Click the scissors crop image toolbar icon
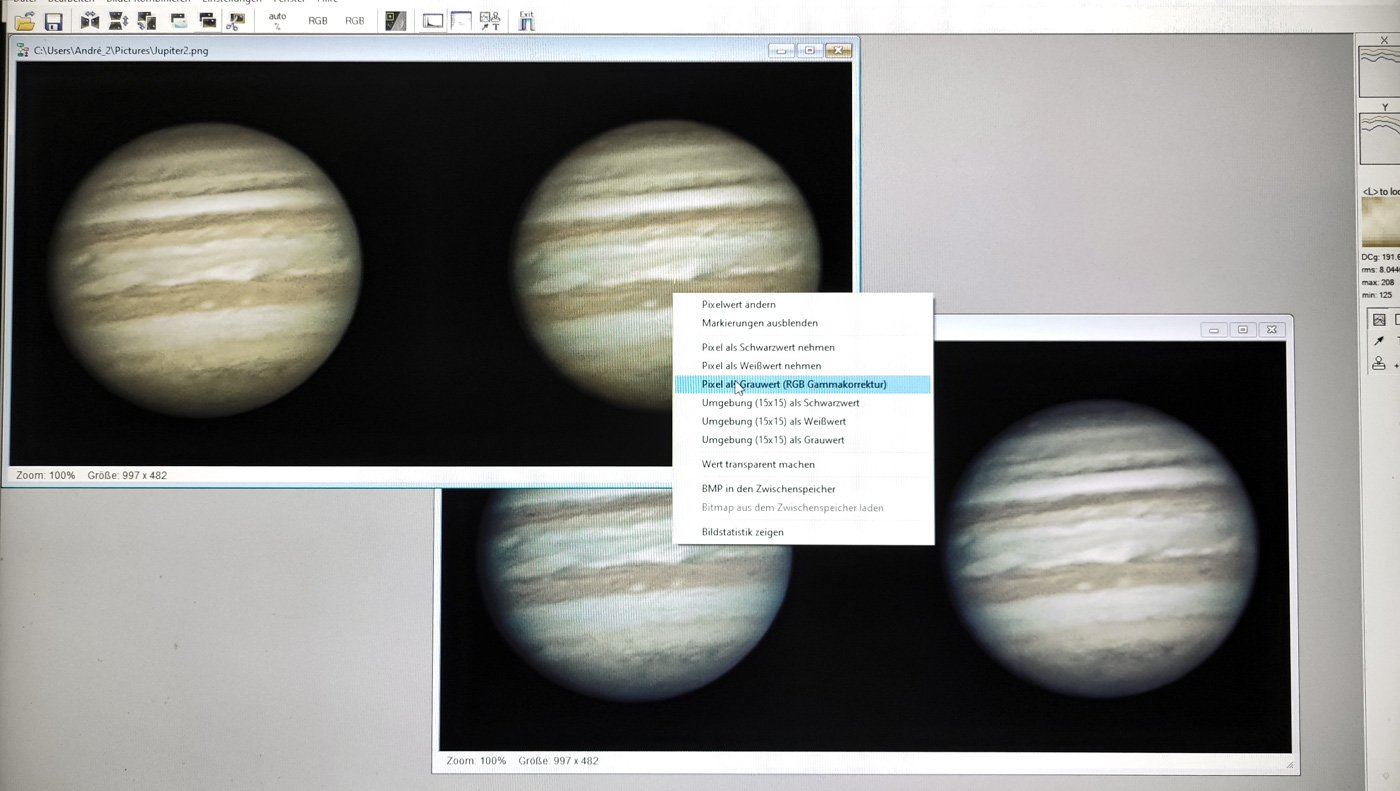The width and height of the screenshot is (1400, 791). point(236,20)
